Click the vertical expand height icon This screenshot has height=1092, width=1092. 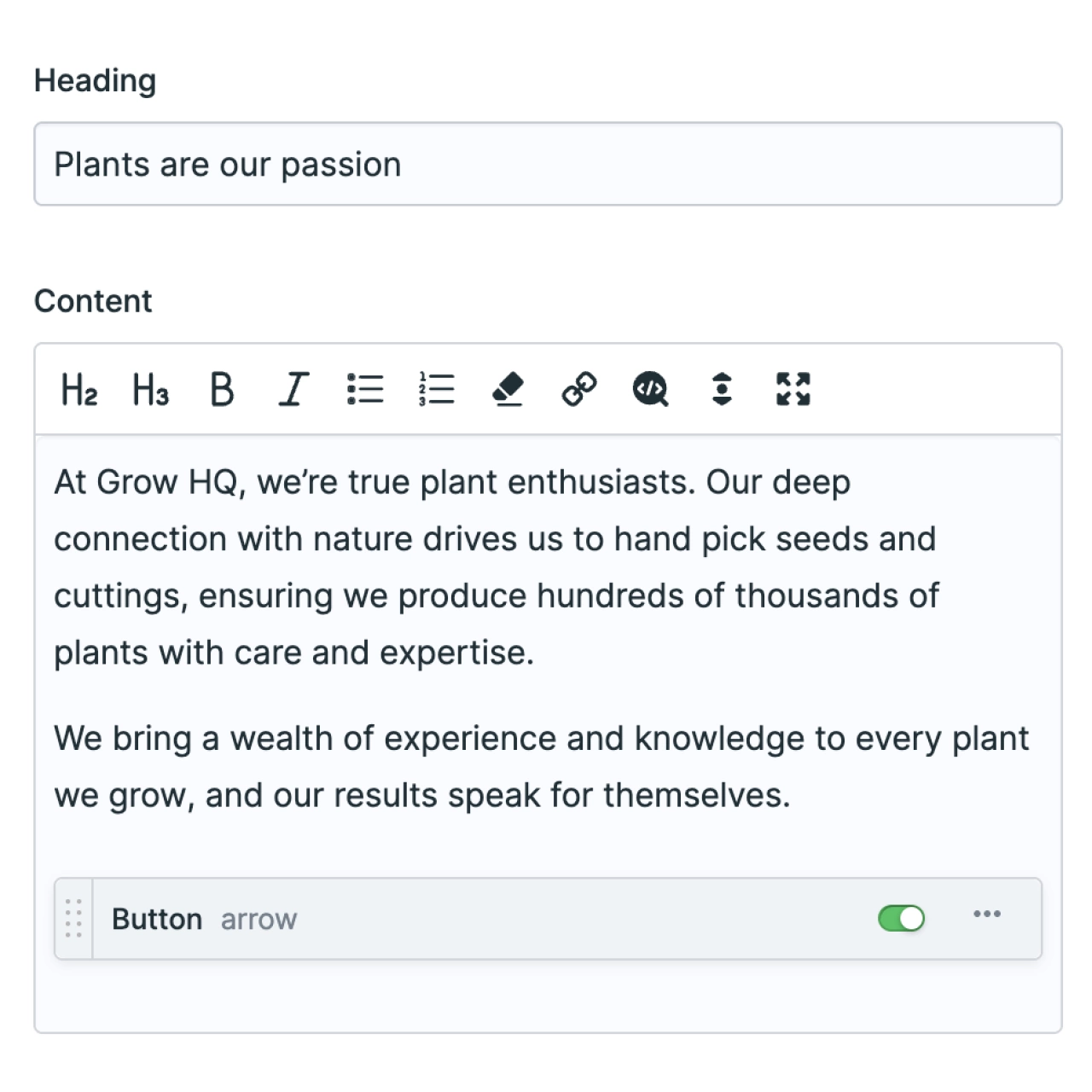pyautogui.click(x=722, y=390)
